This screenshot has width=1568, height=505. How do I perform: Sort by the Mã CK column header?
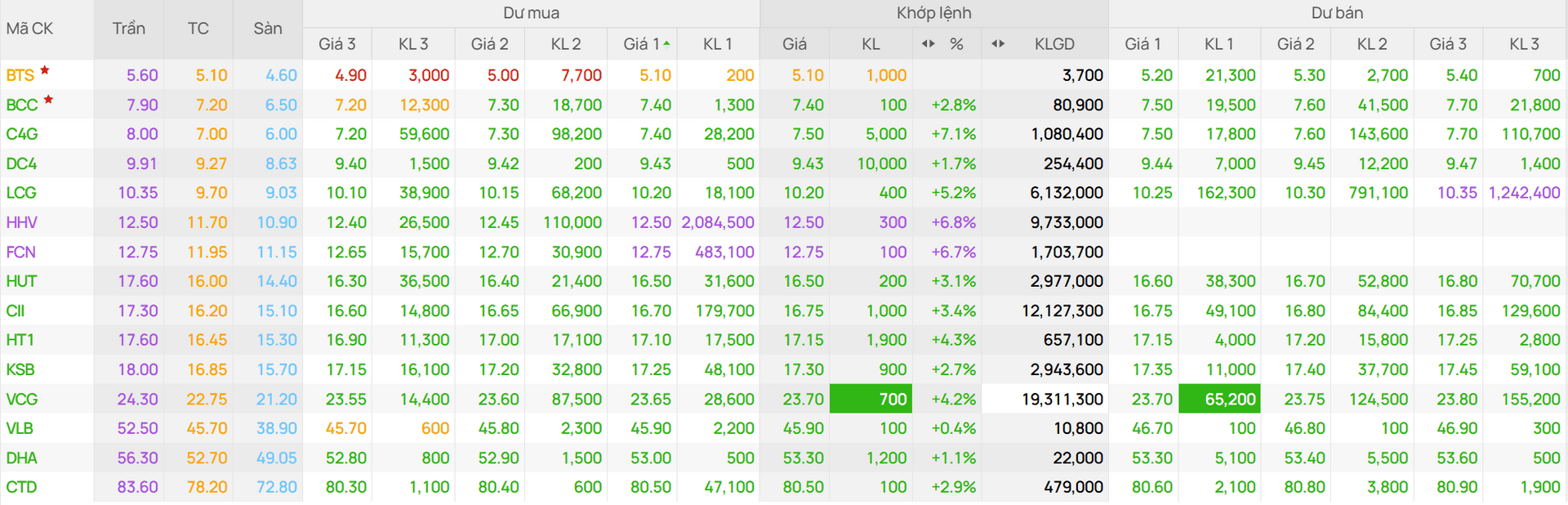[x=29, y=29]
